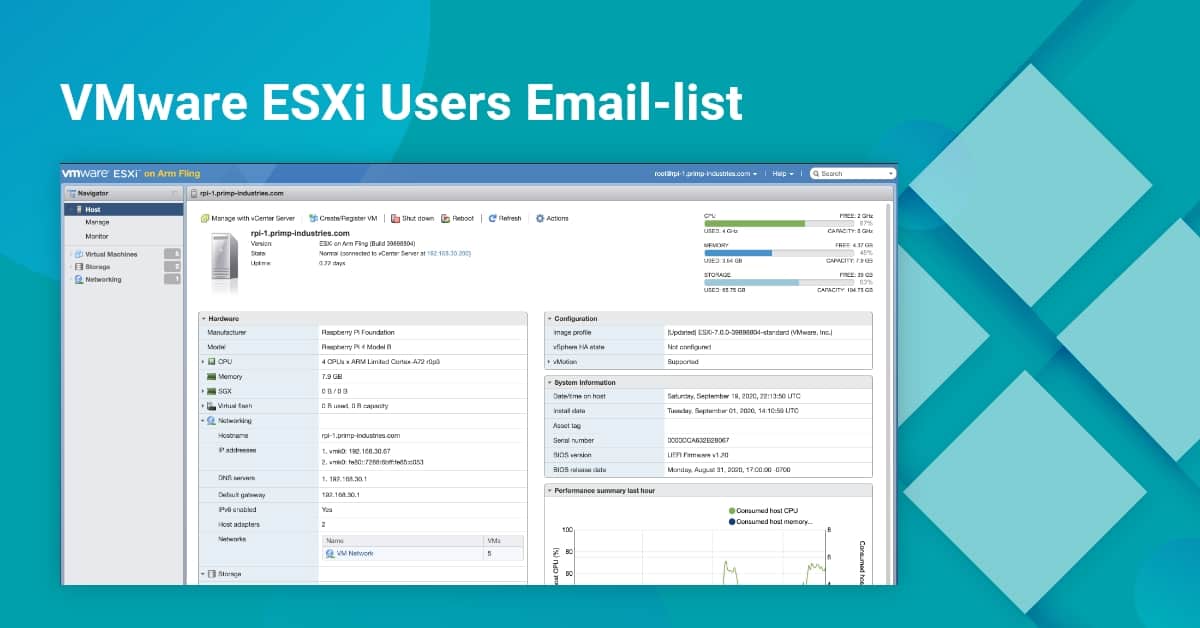Select Host in the Navigator
This screenshot has height=628, width=1200.
coord(123,209)
